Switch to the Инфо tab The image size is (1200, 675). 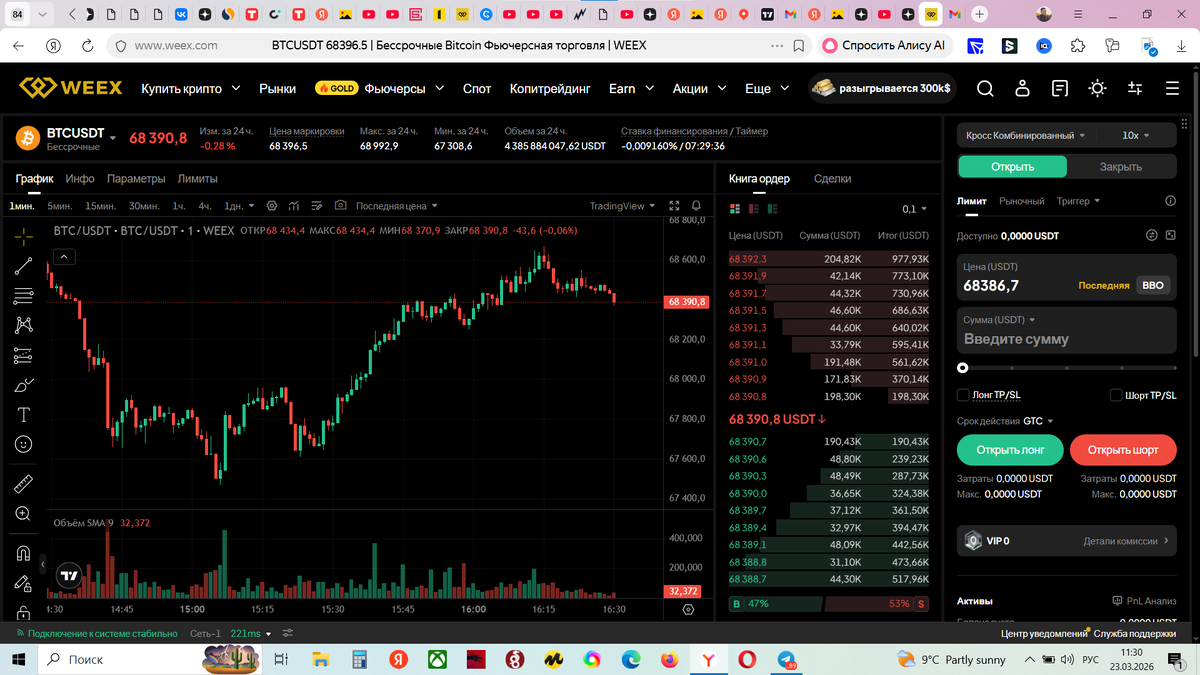point(80,179)
